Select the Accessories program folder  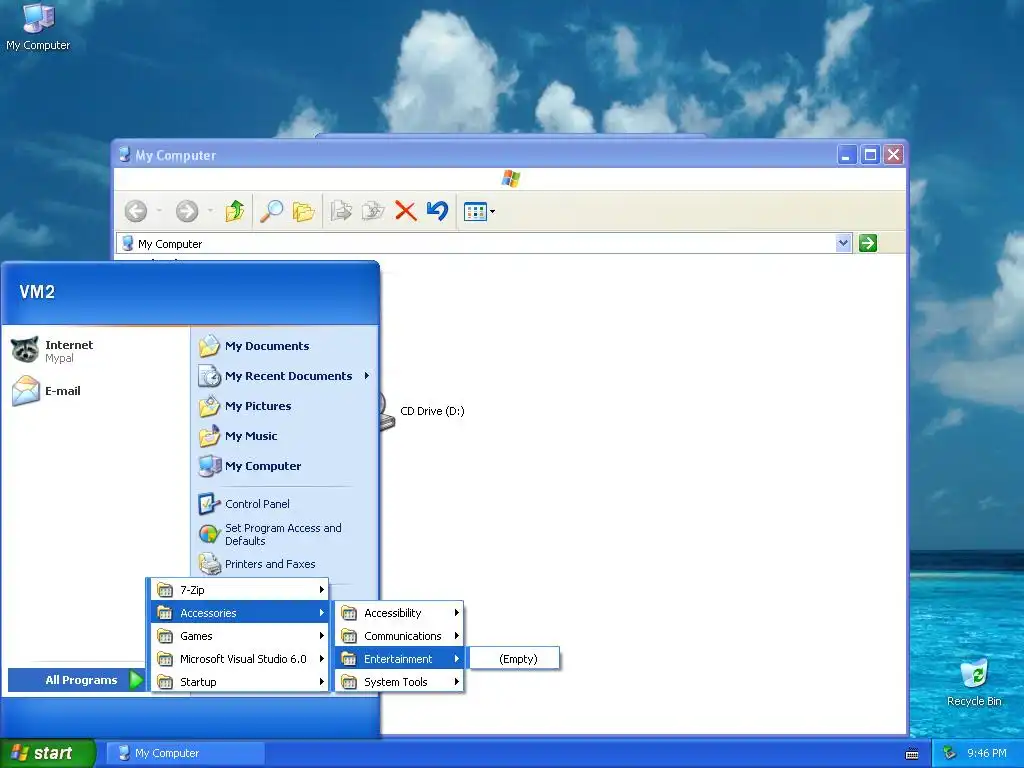point(240,613)
